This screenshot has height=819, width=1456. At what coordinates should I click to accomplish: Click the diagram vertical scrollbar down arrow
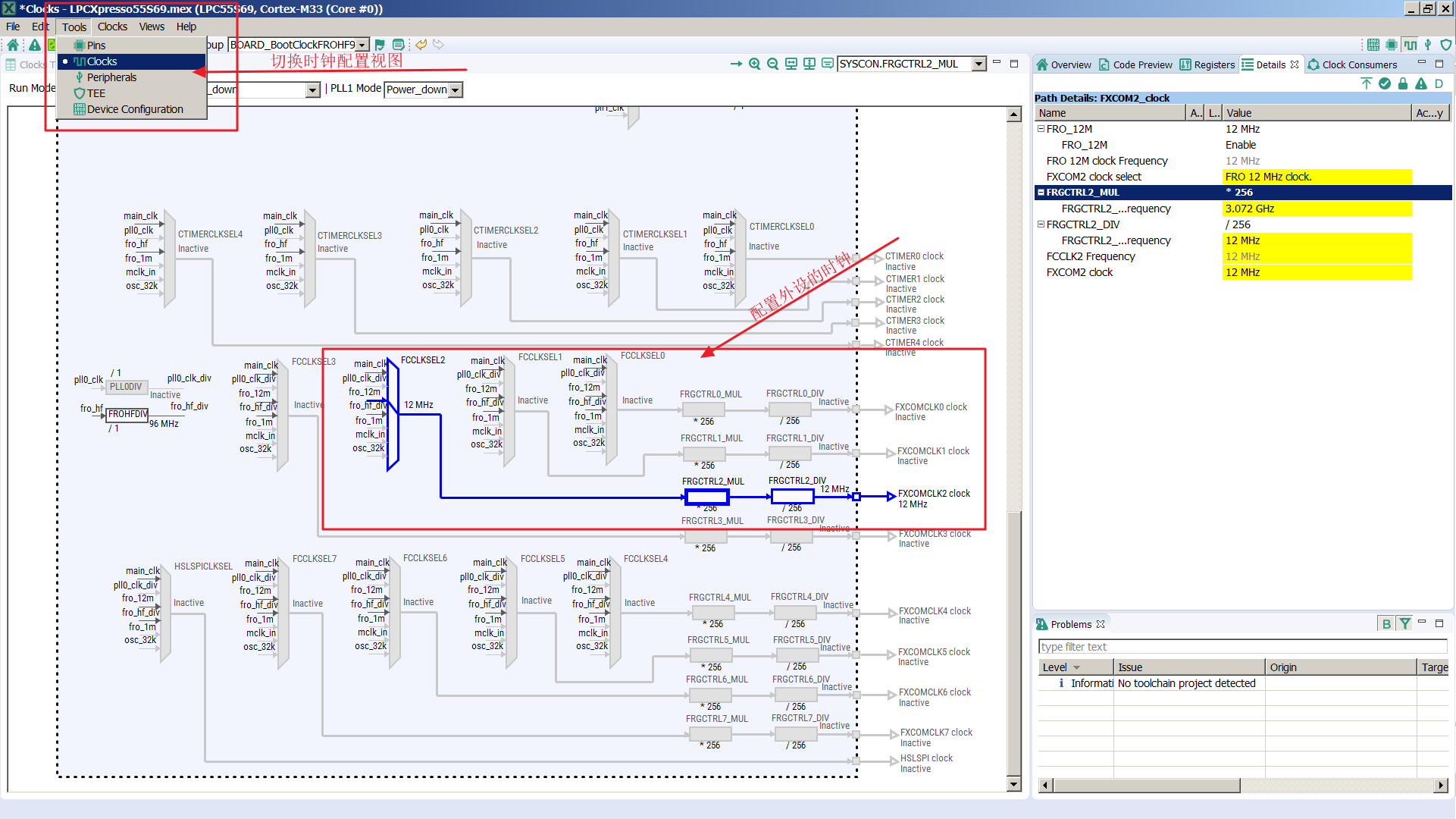1014,784
